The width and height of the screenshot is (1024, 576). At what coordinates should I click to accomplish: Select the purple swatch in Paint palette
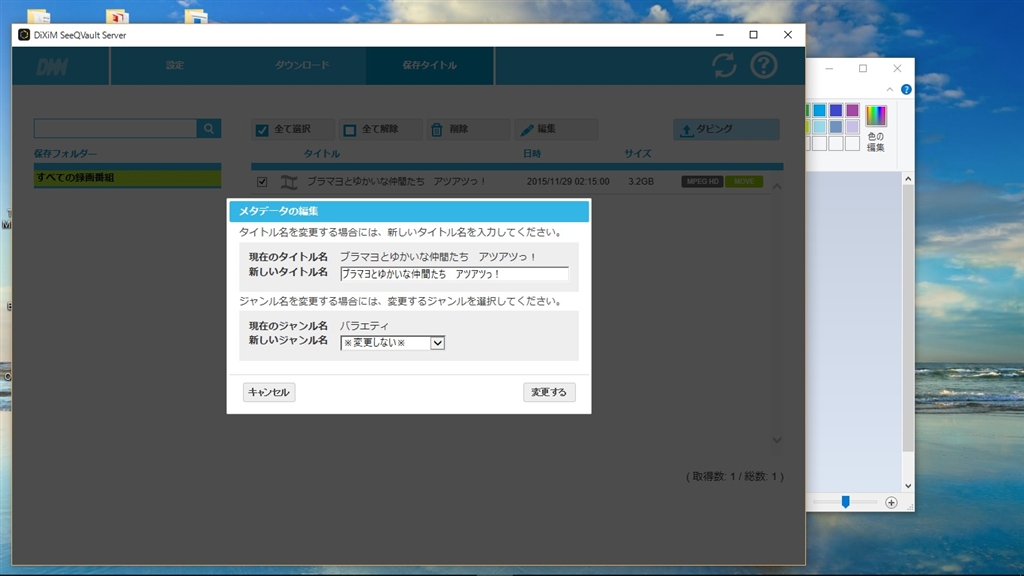[852, 110]
